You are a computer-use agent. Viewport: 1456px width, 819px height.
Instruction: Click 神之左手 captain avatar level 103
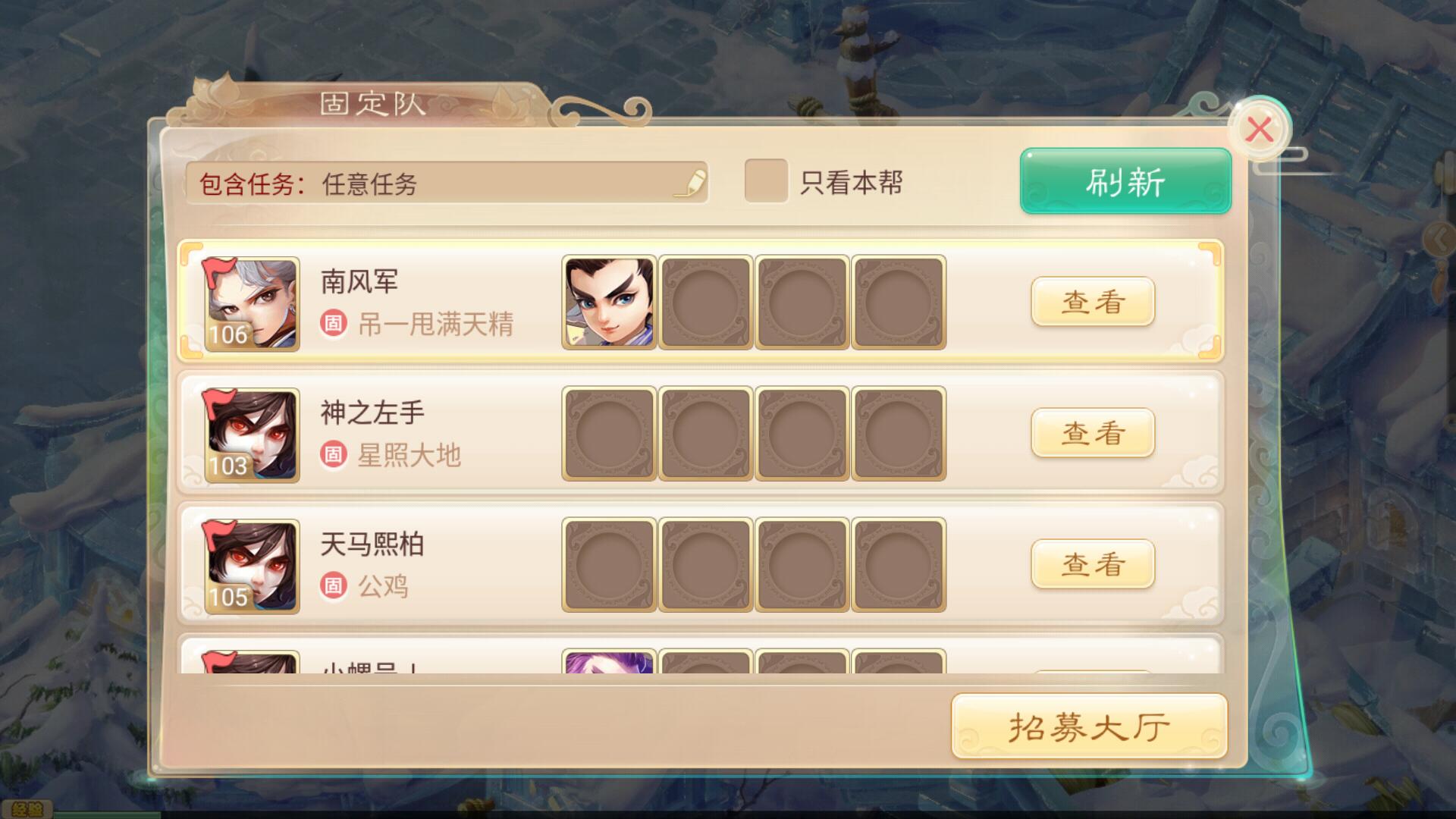pos(252,435)
